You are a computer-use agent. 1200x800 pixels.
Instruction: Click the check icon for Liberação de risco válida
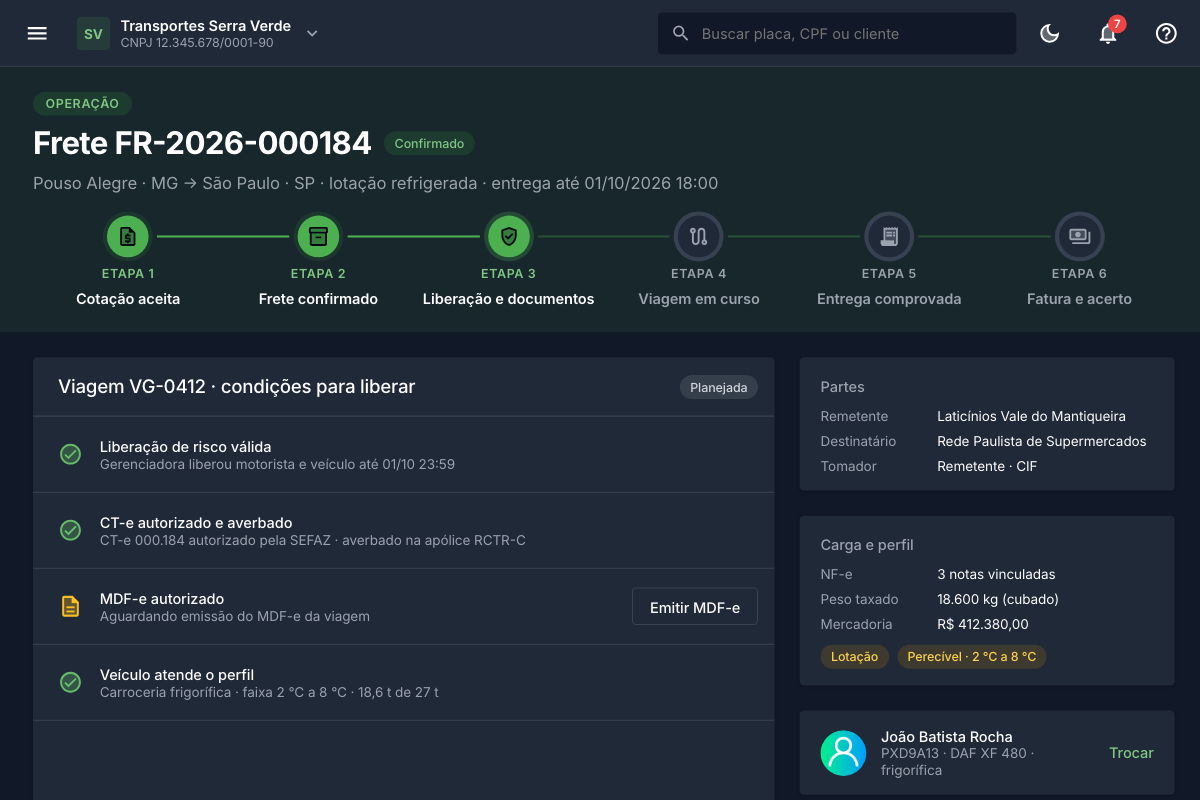(x=70, y=455)
